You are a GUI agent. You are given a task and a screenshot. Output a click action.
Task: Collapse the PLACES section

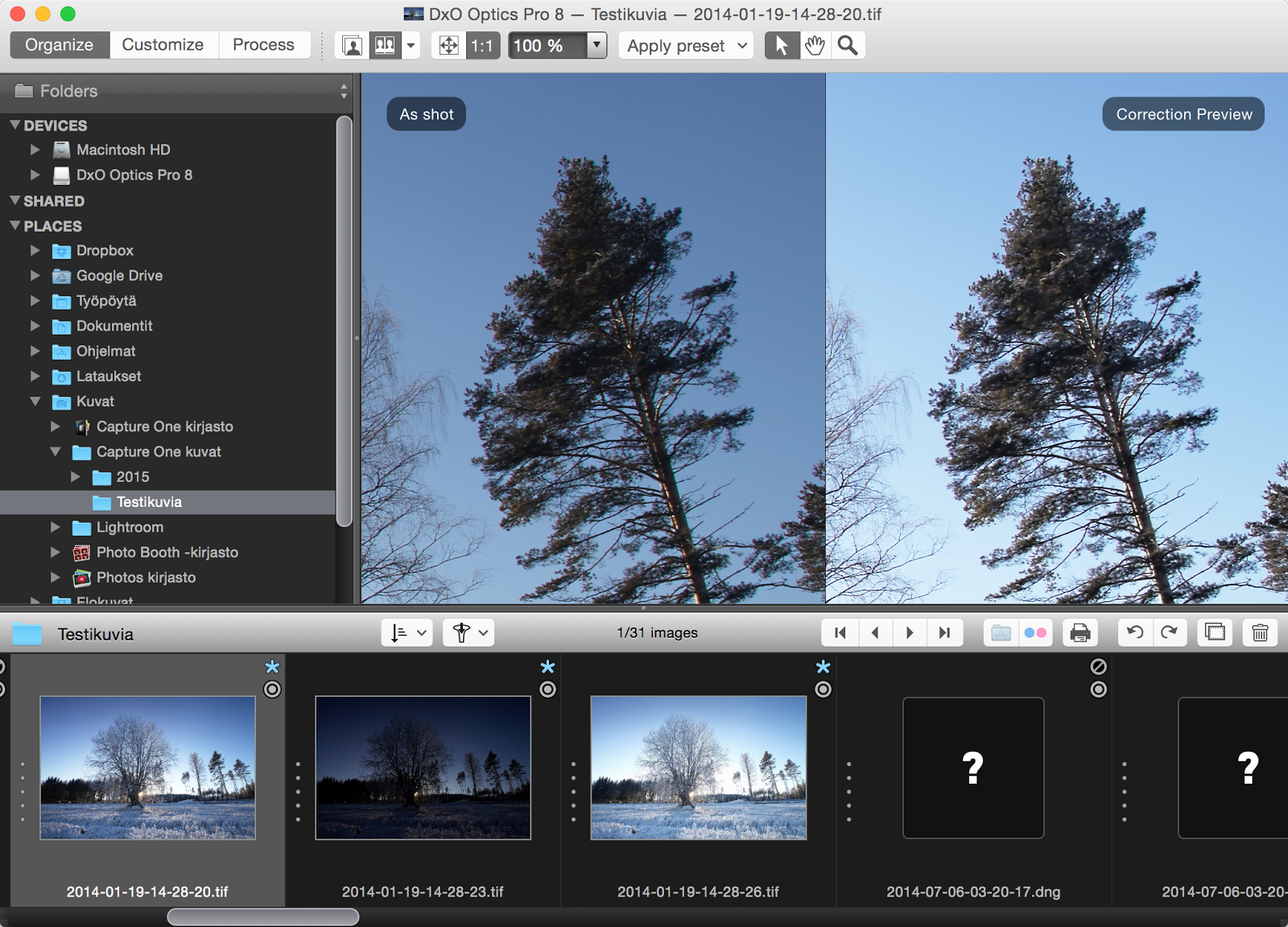[x=14, y=225]
